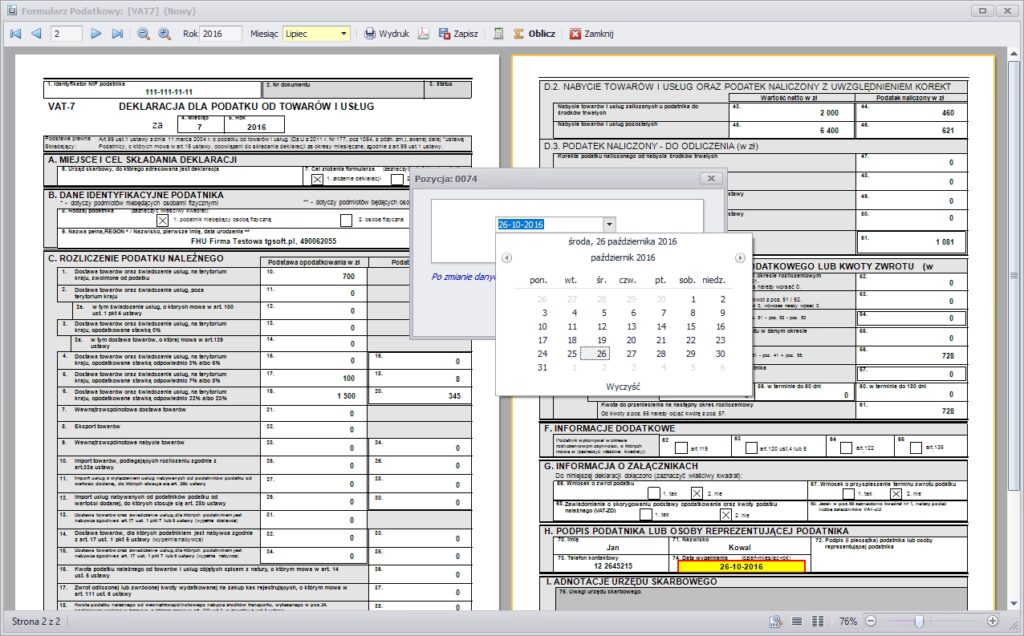Image resolution: width=1024 pixels, height=636 pixels.
Task: Toggle the date picker dropdown arrow
Action: pyautogui.click(x=609, y=225)
